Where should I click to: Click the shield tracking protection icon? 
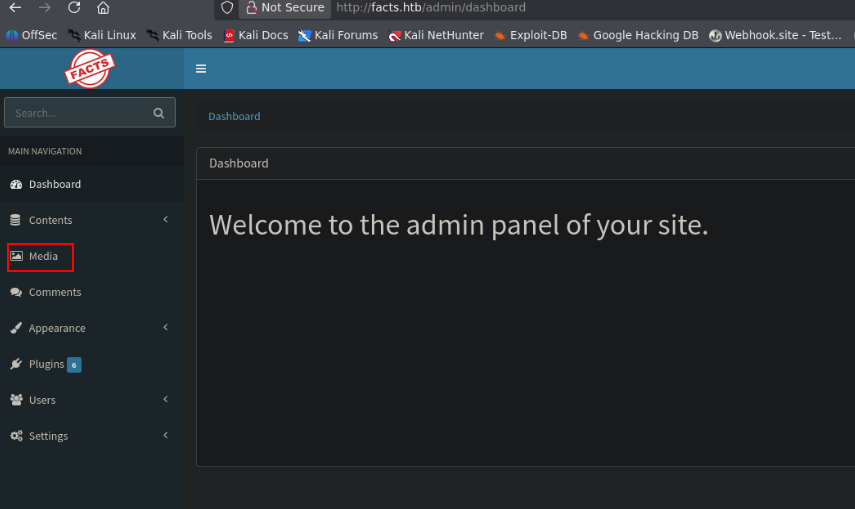(x=227, y=8)
